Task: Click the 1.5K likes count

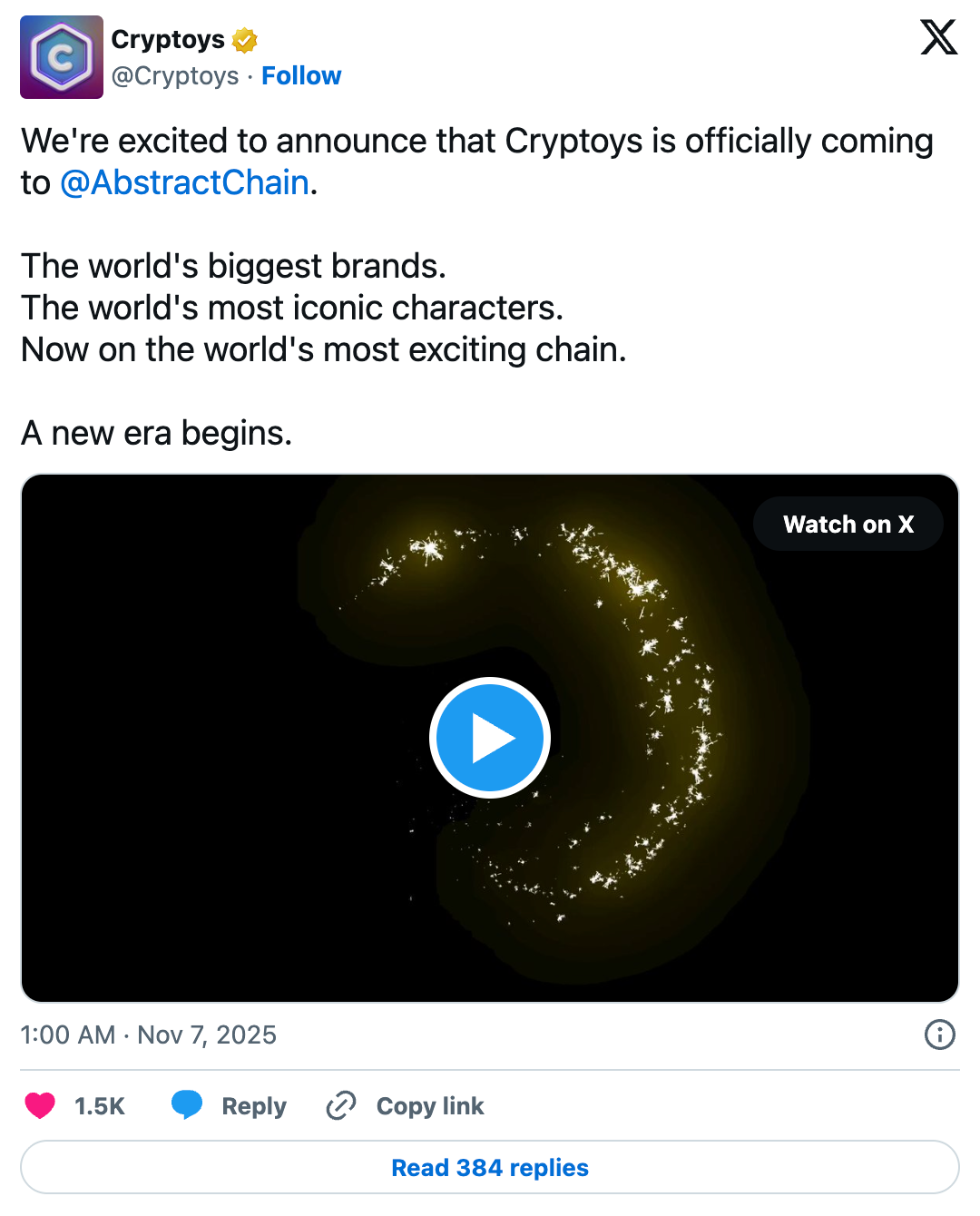Action: pos(100,1106)
